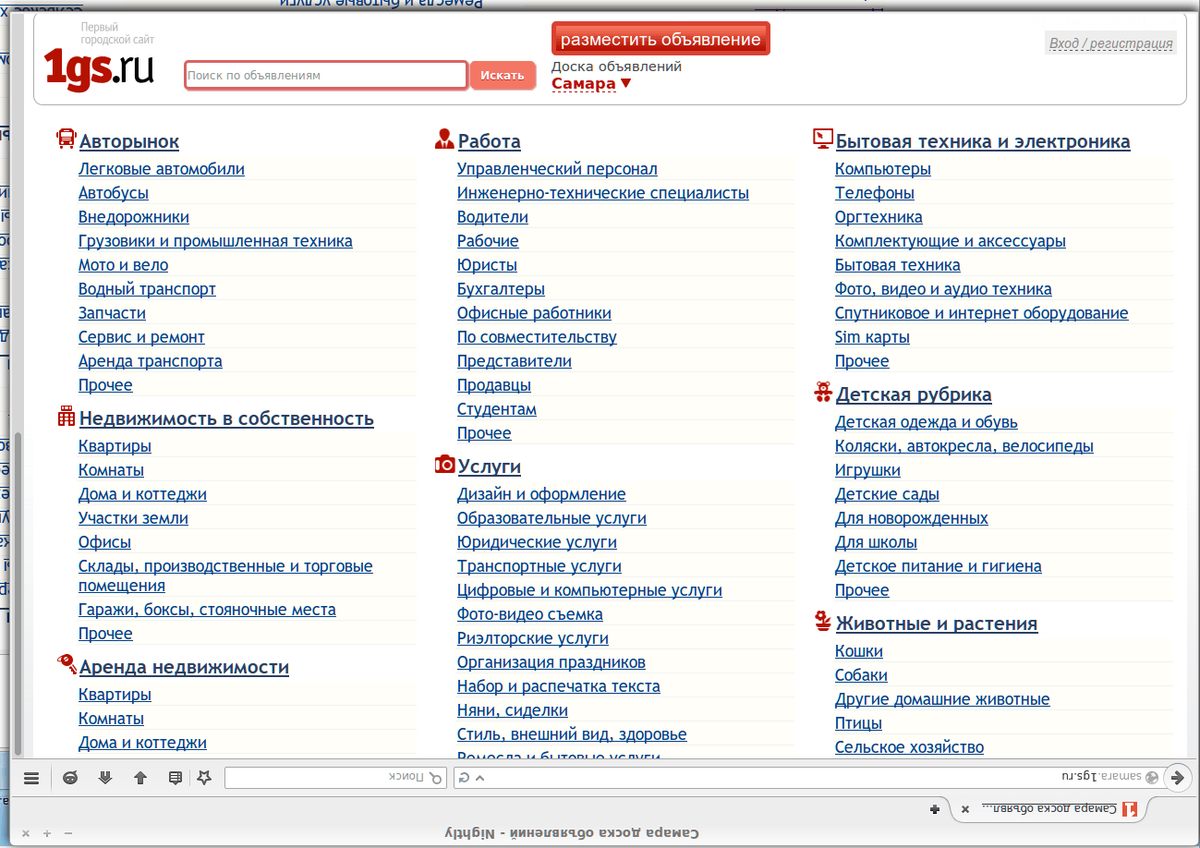Open the Юридические услуги link
The image size is (1200, 848).
[x=537, y=542]
